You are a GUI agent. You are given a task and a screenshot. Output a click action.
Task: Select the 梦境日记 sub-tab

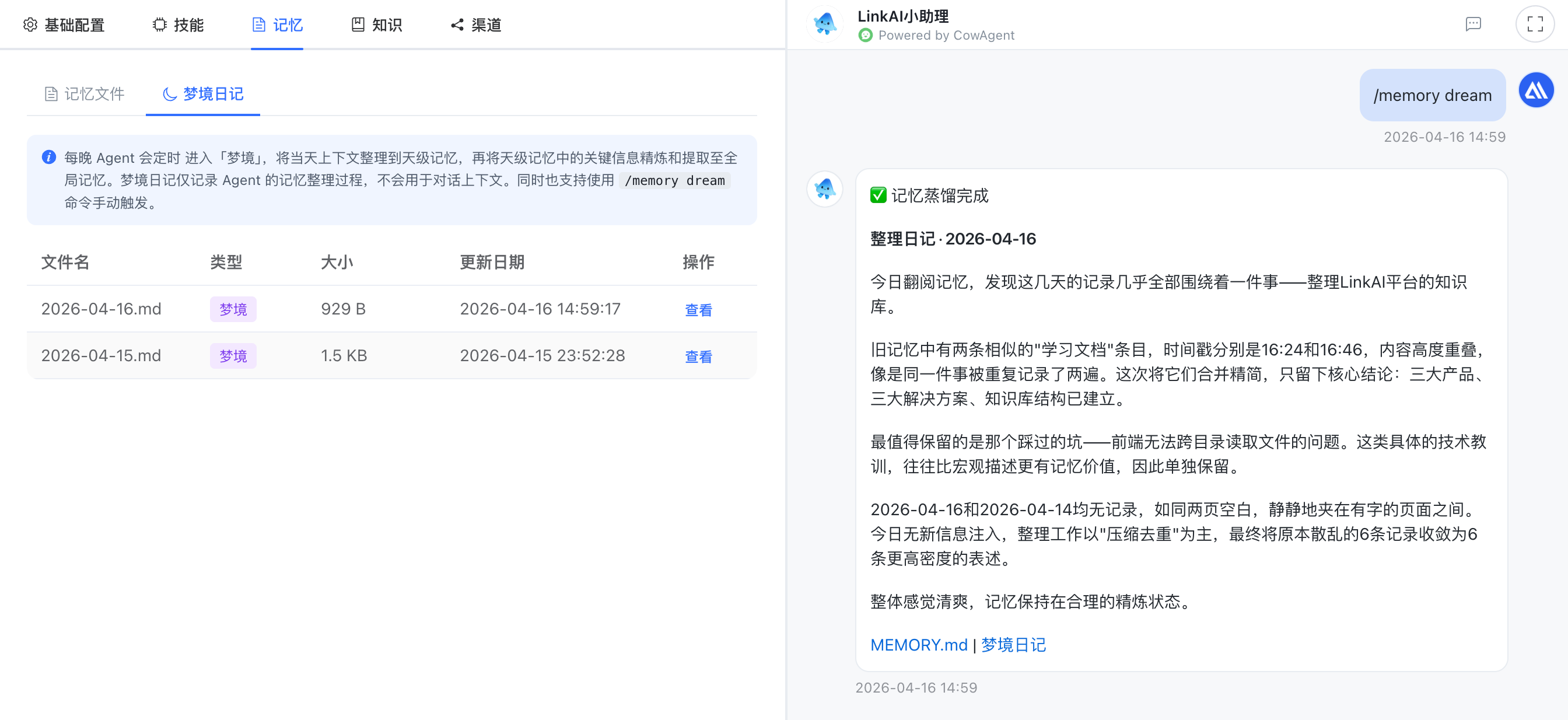pyautogui.click(x=204, y=94)
